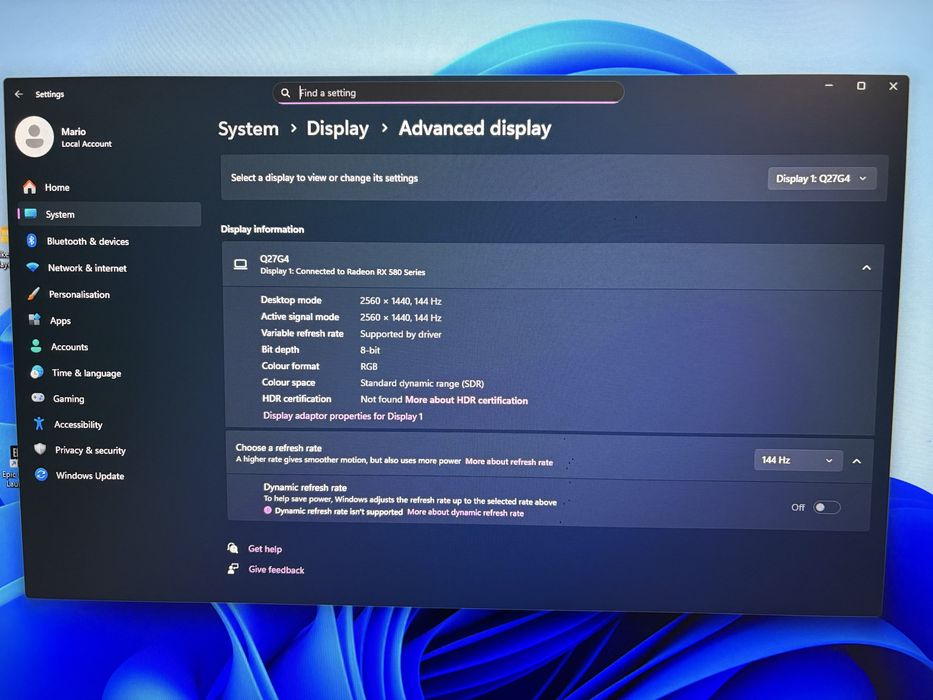Open the 144 Hz refresh rate dropdown

tap(798, 460)
